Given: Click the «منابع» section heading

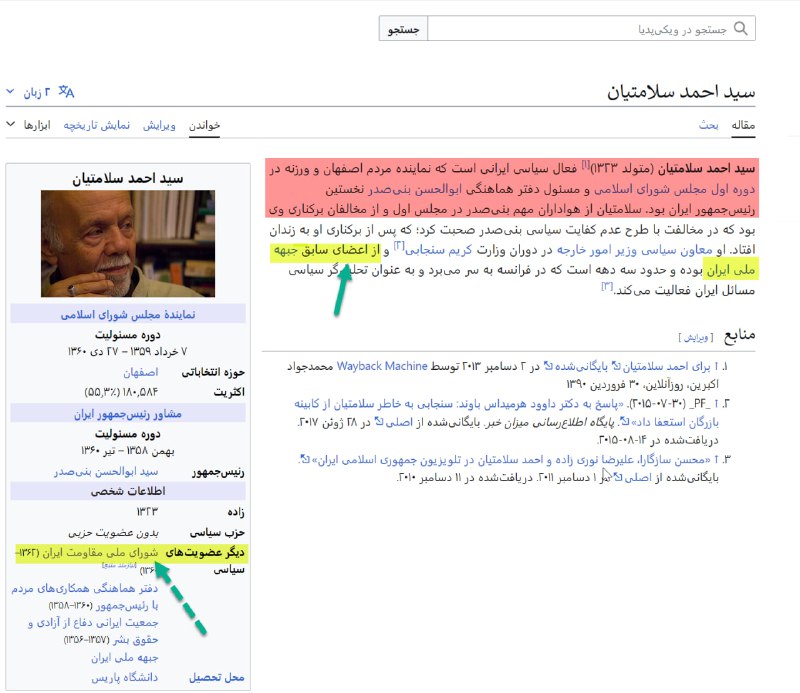Looking at the screenshot, I should coord(739,335).
